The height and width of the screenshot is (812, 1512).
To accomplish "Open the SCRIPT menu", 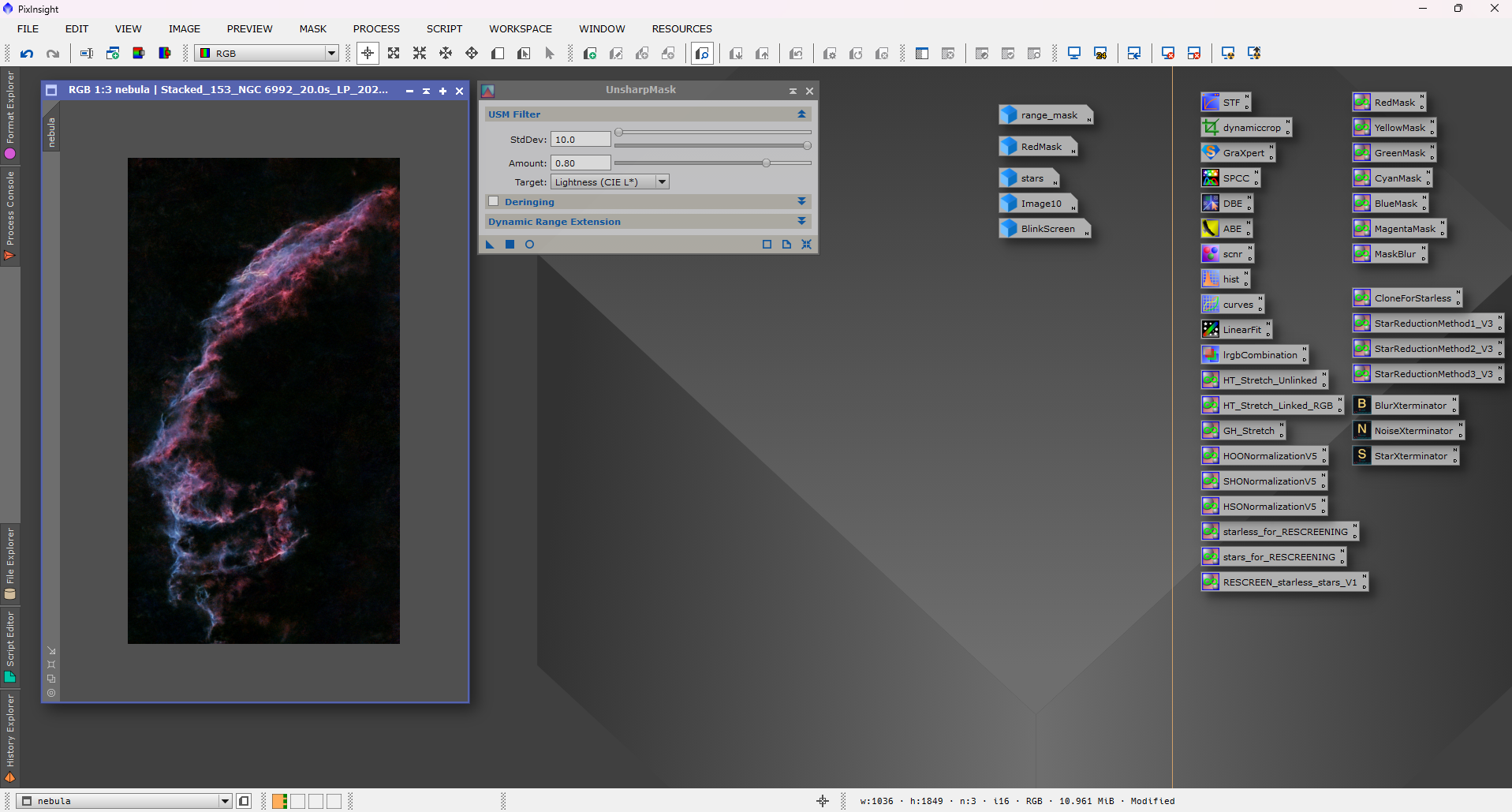I will 444,29.
